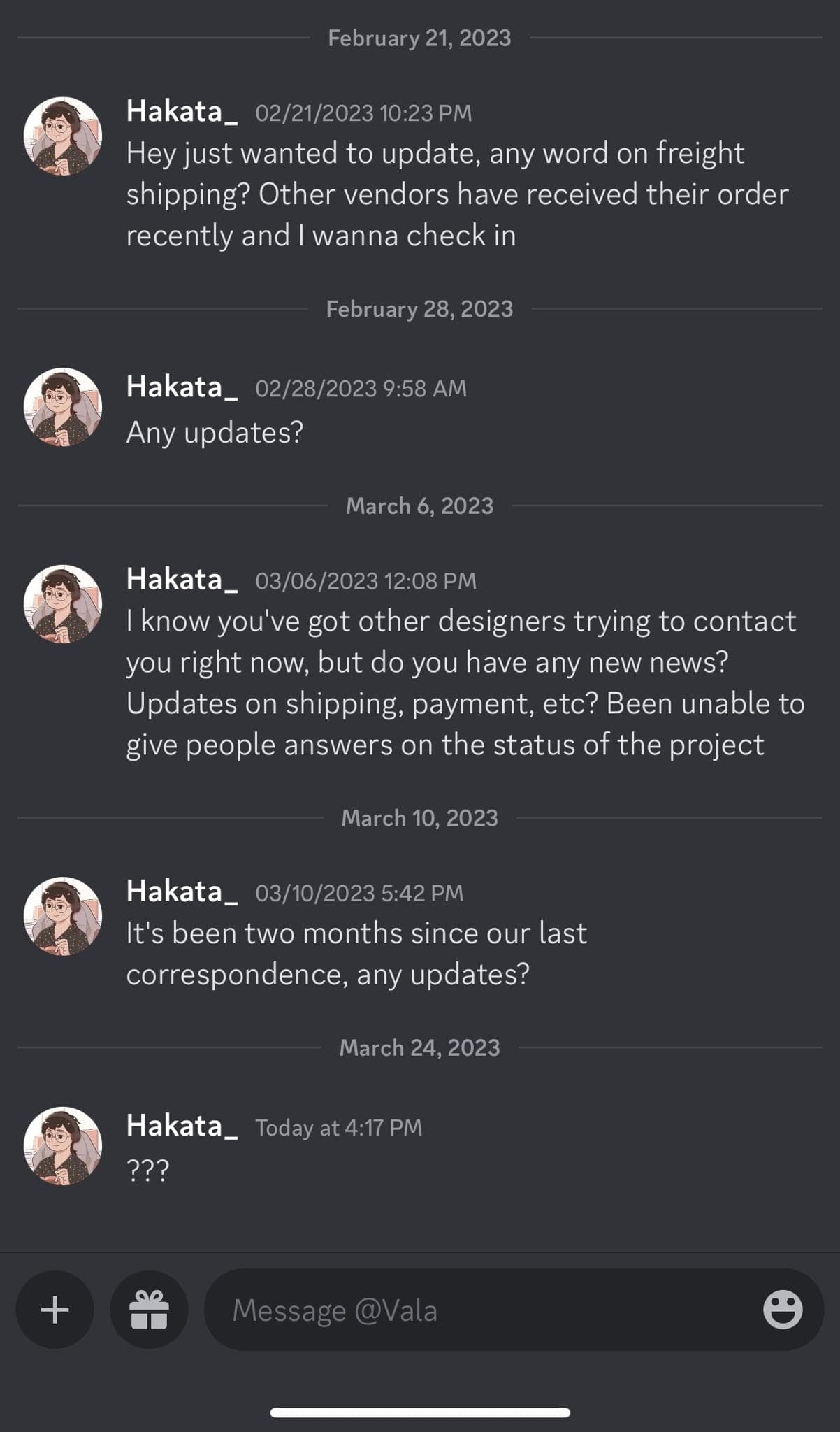Screen dimensions: 840x1432
Task: Select the 02/28/2023 9:58 AM timestamp
Action: click(361, 387)
